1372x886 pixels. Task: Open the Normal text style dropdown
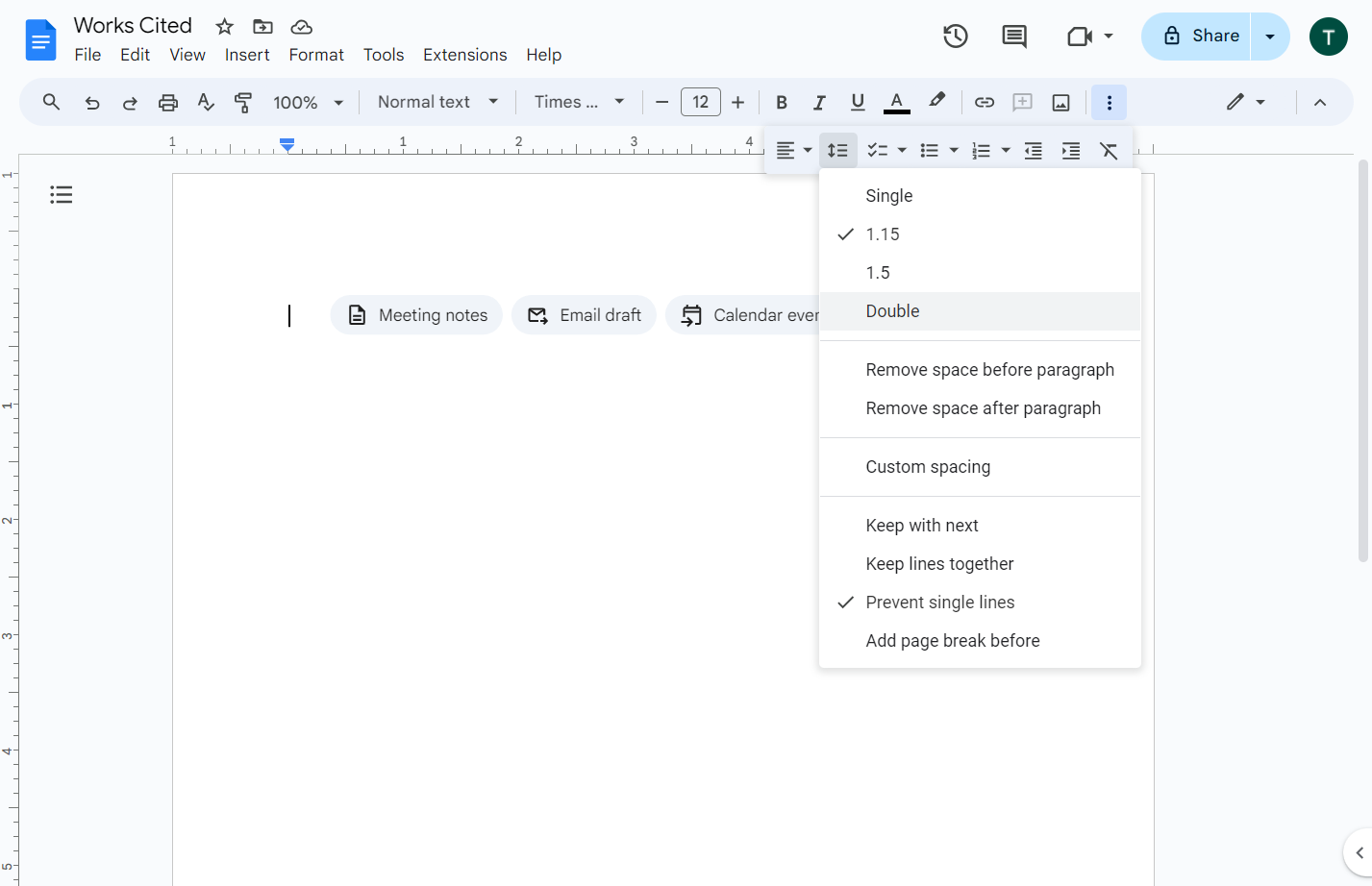(437, 103)
